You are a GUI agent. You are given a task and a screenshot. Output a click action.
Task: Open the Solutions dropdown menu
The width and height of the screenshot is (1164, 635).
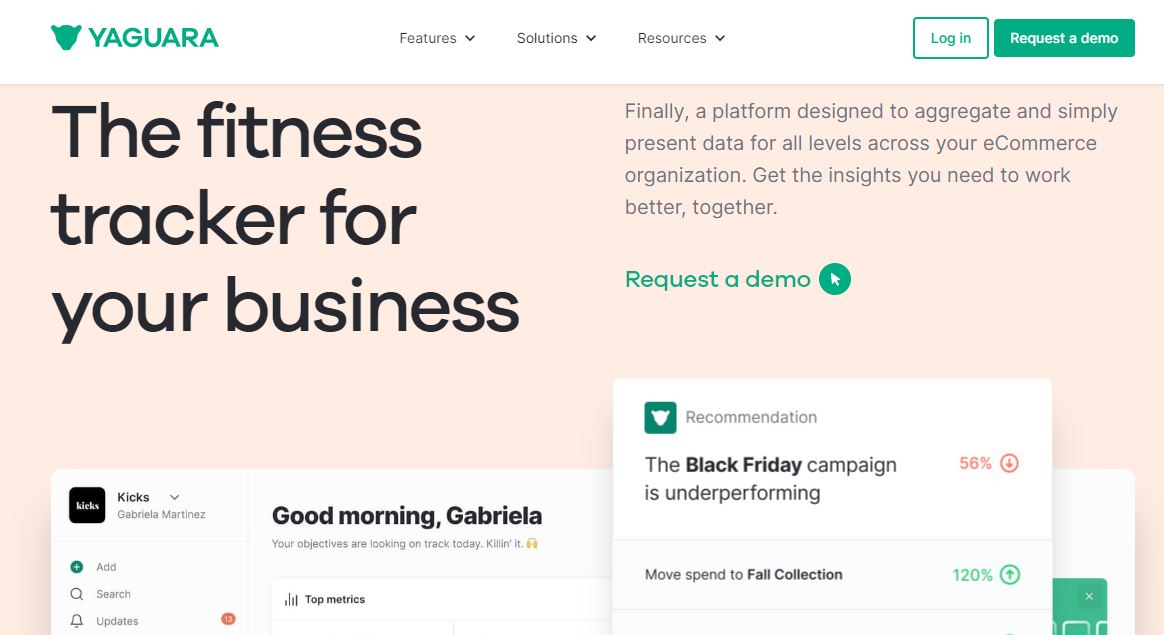(556, 38)
